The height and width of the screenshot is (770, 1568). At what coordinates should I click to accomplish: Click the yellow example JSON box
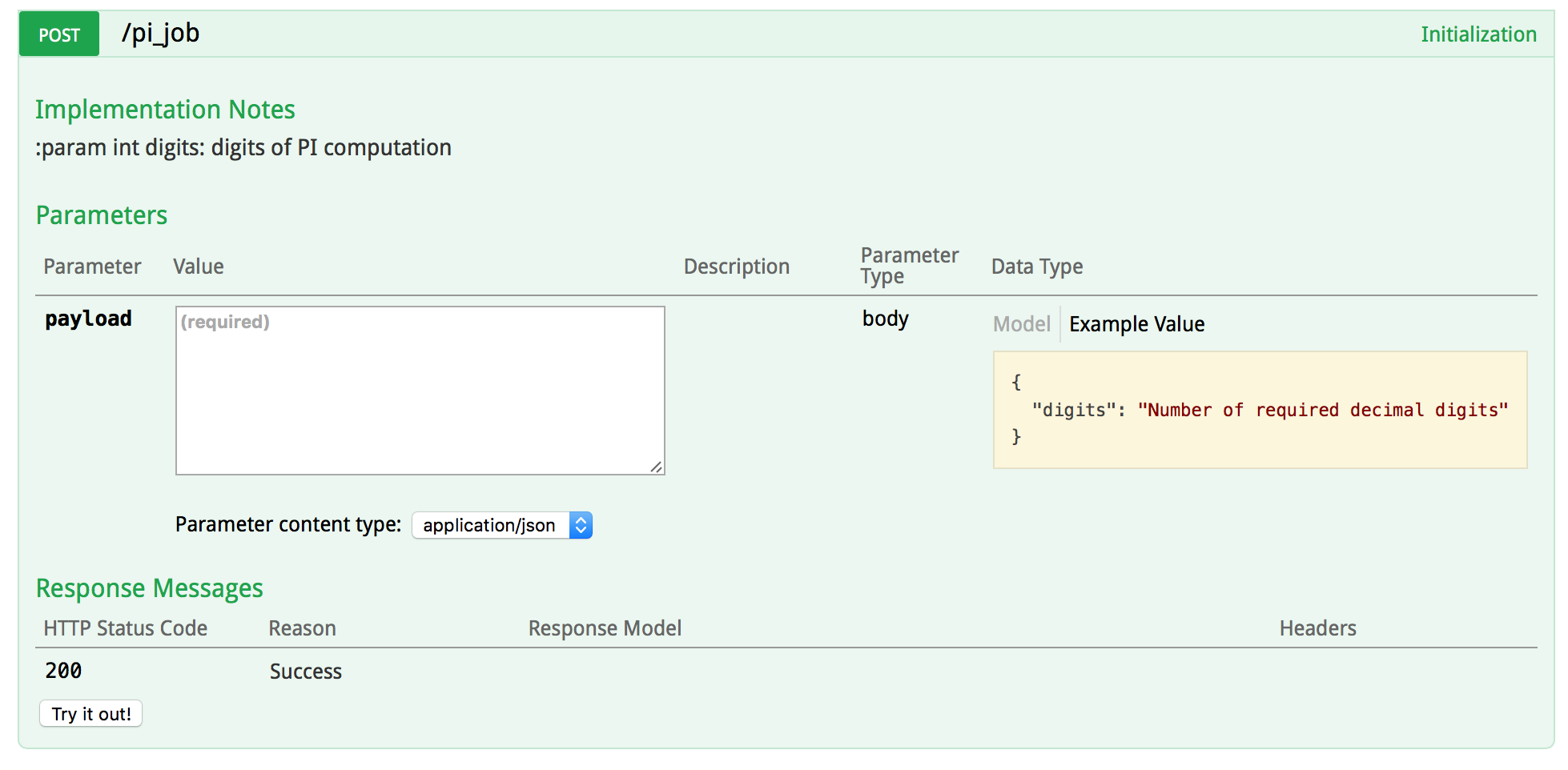(x=1259, y=410)
